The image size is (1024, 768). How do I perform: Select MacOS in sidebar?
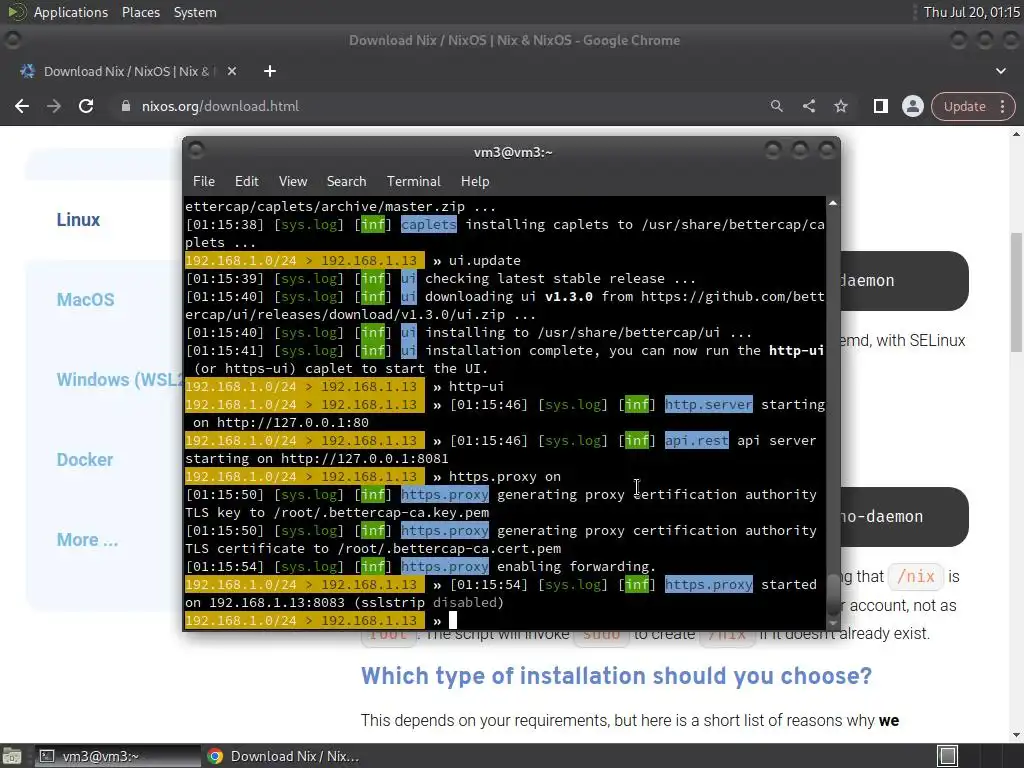86,300
